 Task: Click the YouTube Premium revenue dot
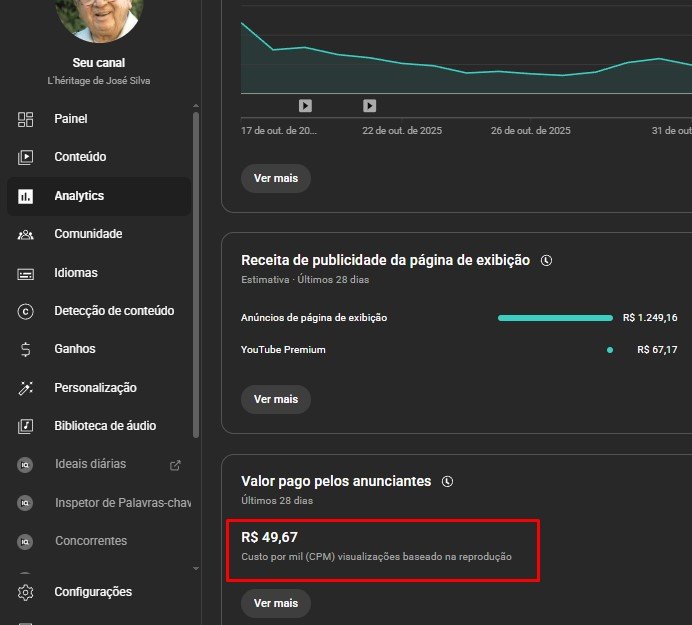tap(609, 350)
